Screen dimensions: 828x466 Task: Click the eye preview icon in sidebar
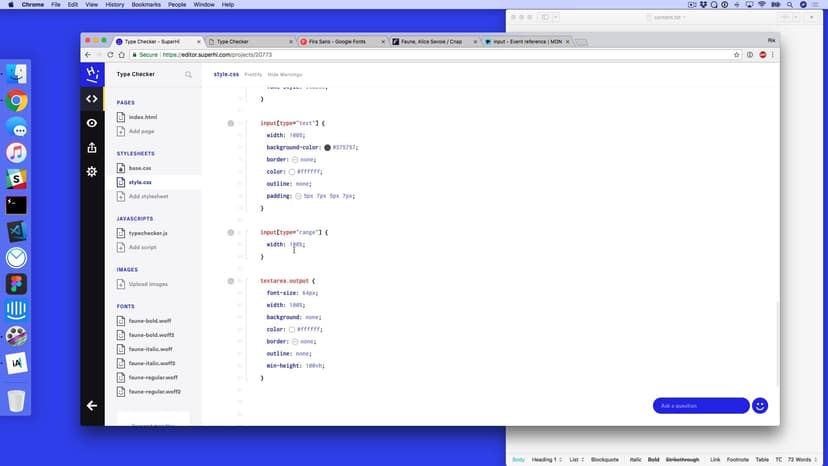[92, 123]
